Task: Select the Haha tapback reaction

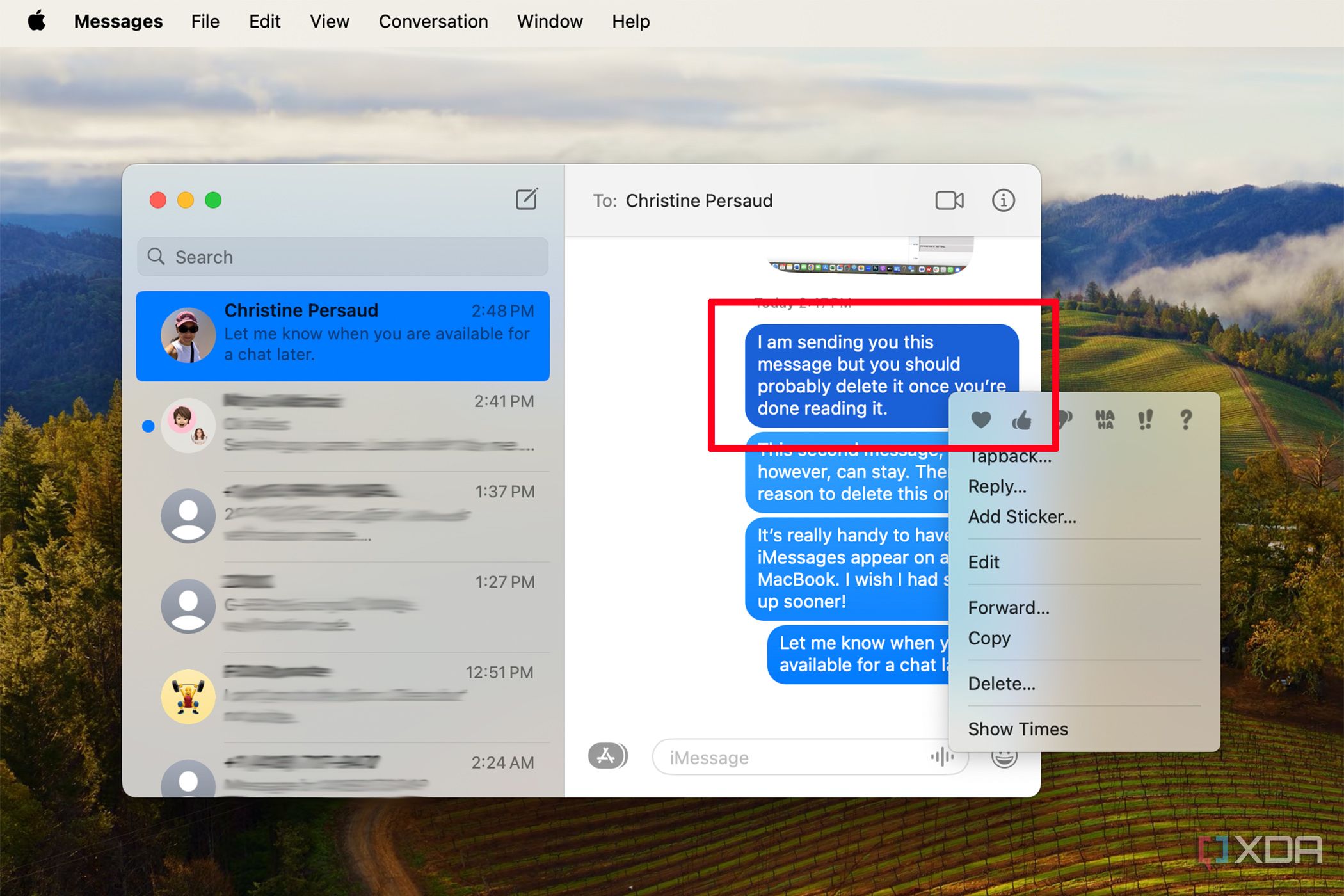Action: [x=1104, y=419]
